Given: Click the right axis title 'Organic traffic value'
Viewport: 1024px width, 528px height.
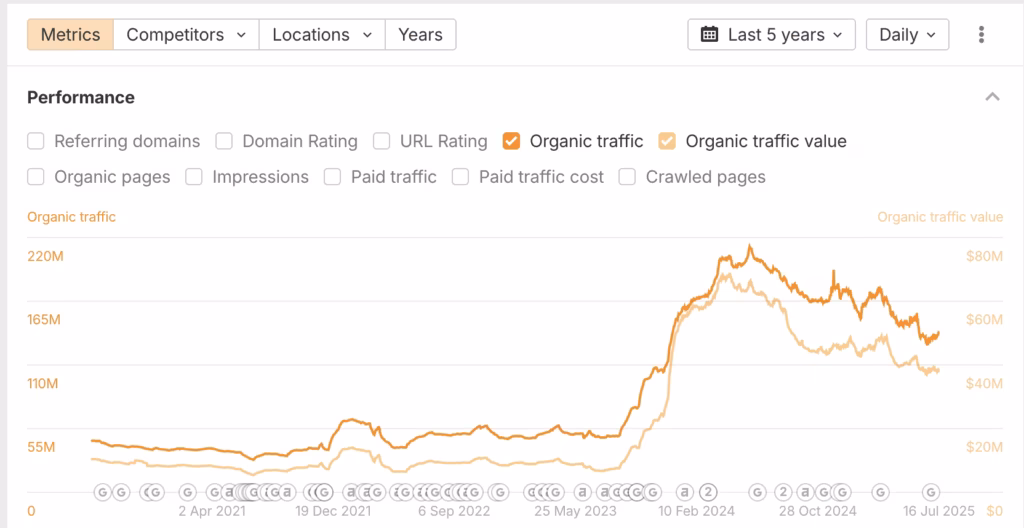Looking at the screenshot, I should pyautogui.click(x=940, y=217).
